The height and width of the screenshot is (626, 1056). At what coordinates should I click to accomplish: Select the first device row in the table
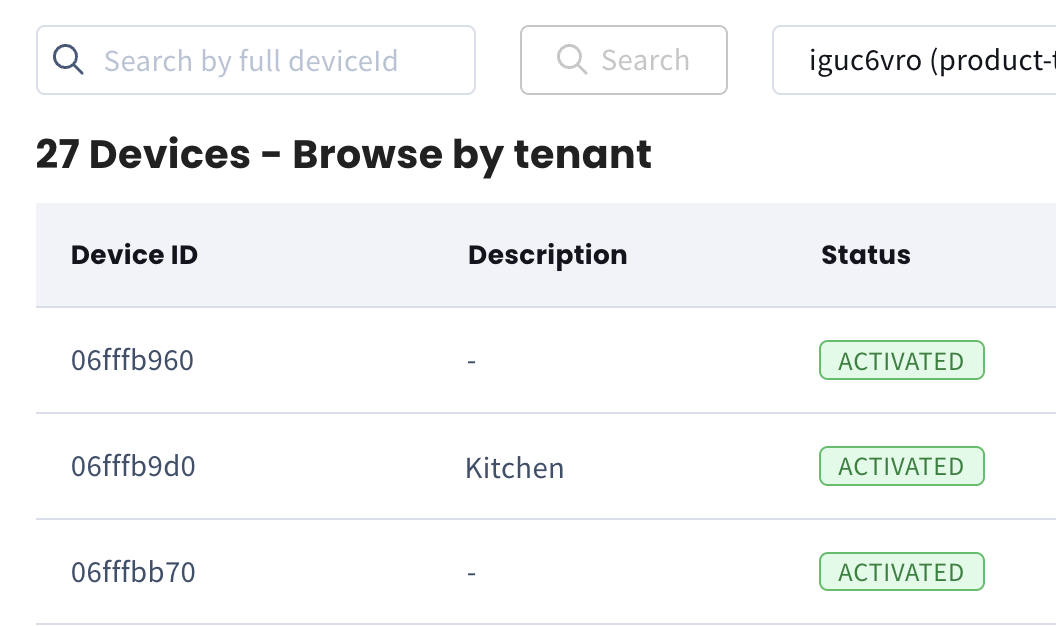(x=546, y=360)
